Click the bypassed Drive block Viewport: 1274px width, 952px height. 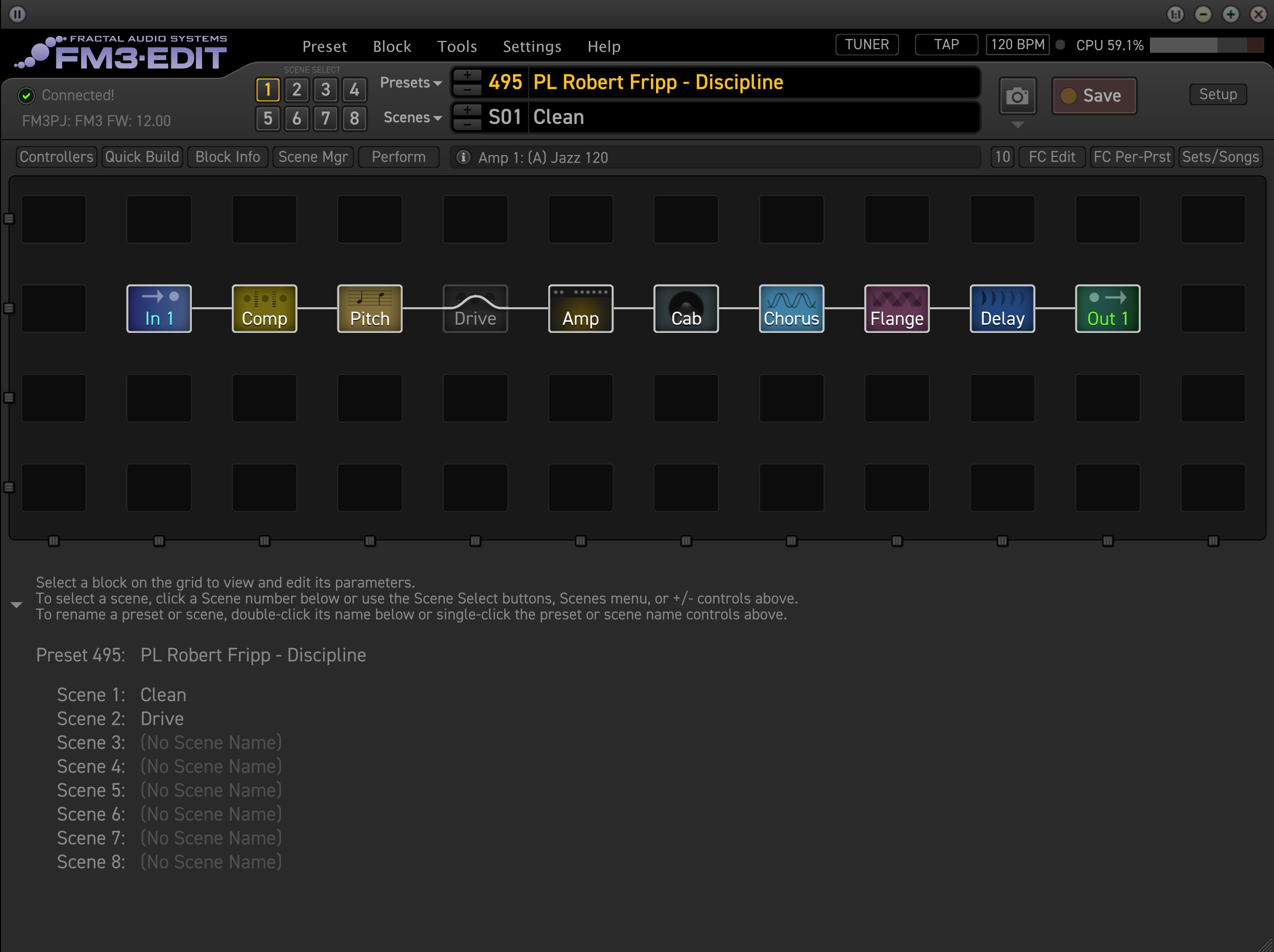474,308
